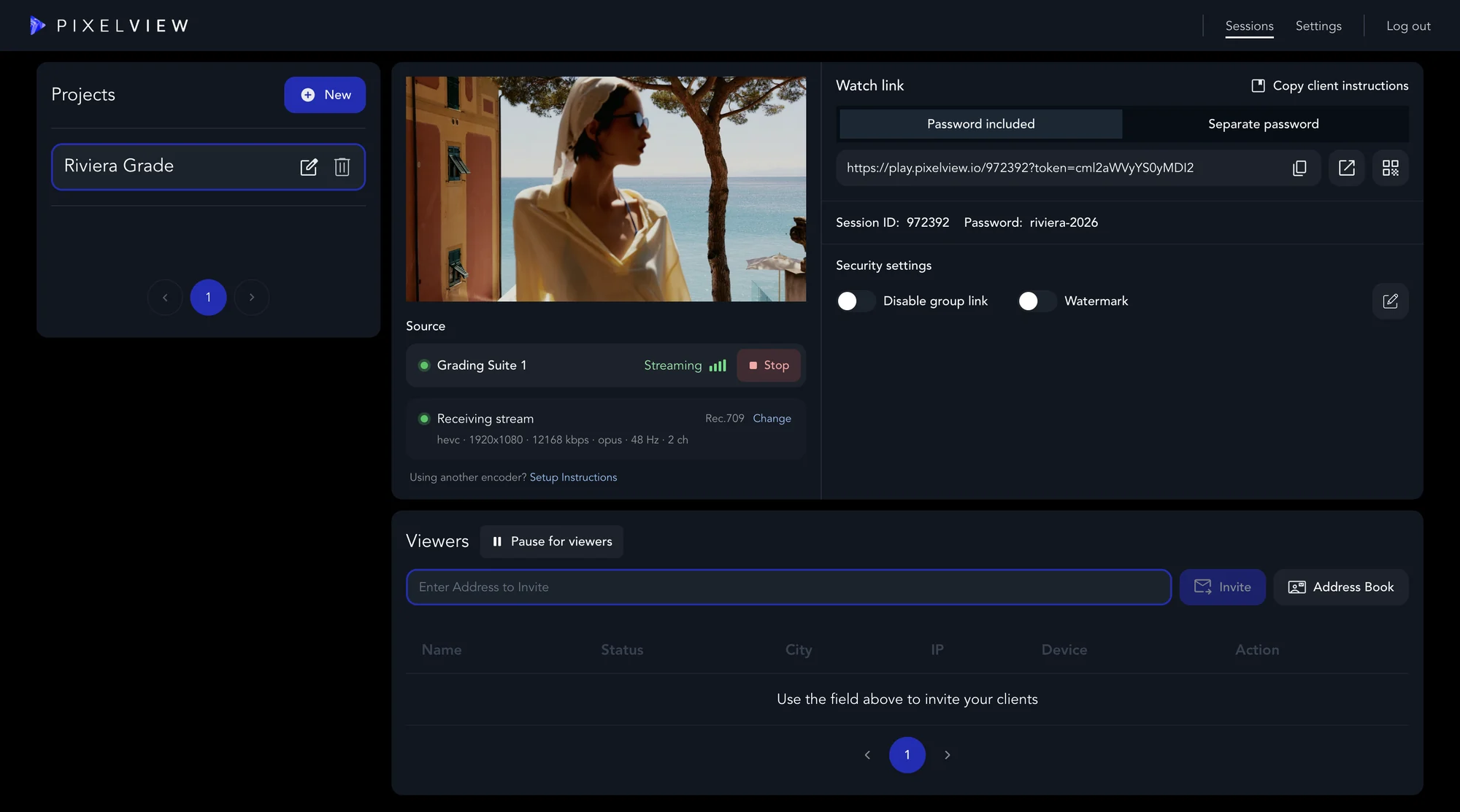Open encoder Setup Instructions link
The image size is (1460, 812).
point(573,477)
